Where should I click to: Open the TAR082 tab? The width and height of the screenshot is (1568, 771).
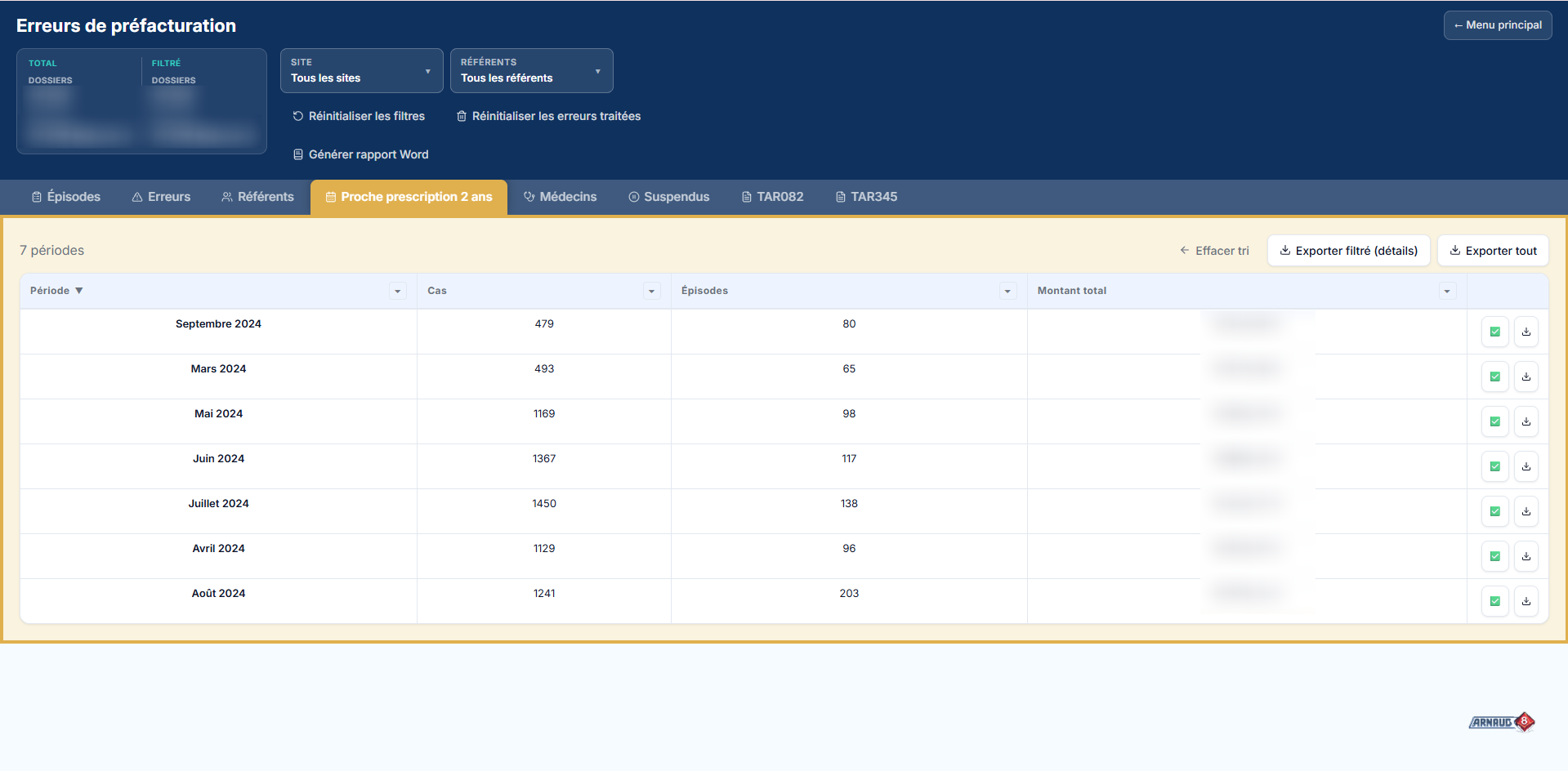[772, 197]
